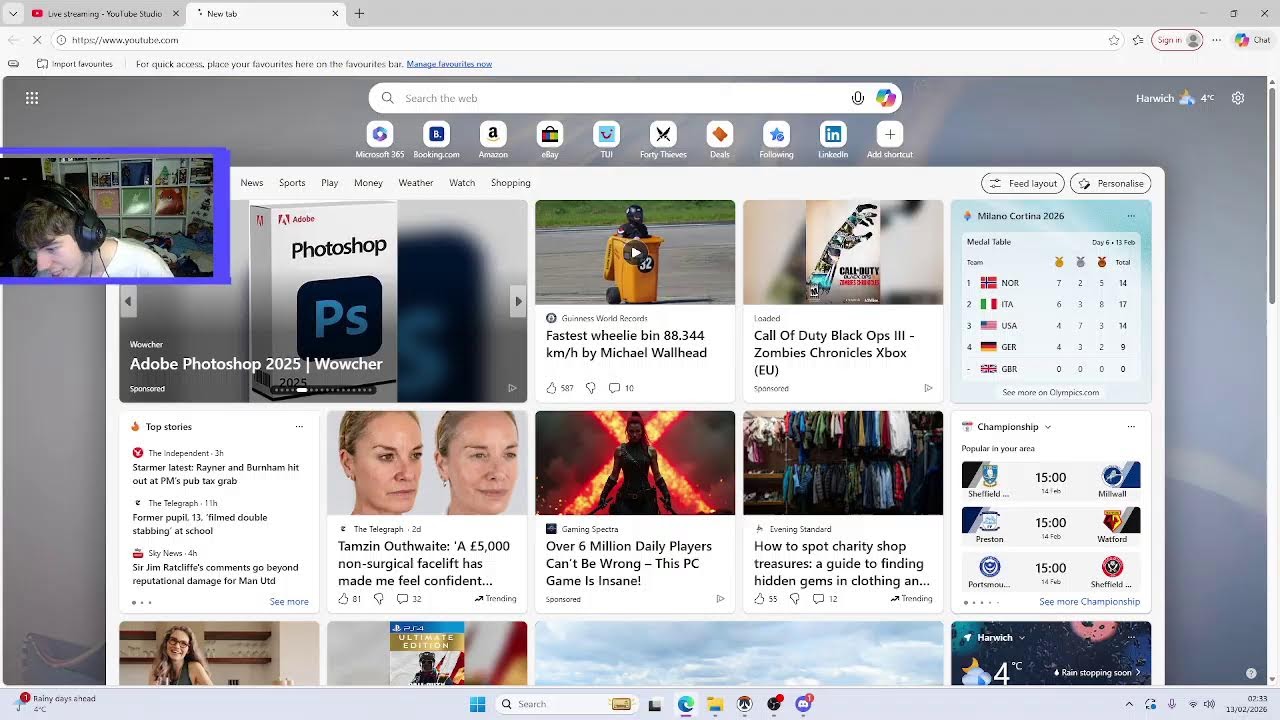Show hidden system tray icons
This screenshot has width=1280, height=720.
[1130, 704]
